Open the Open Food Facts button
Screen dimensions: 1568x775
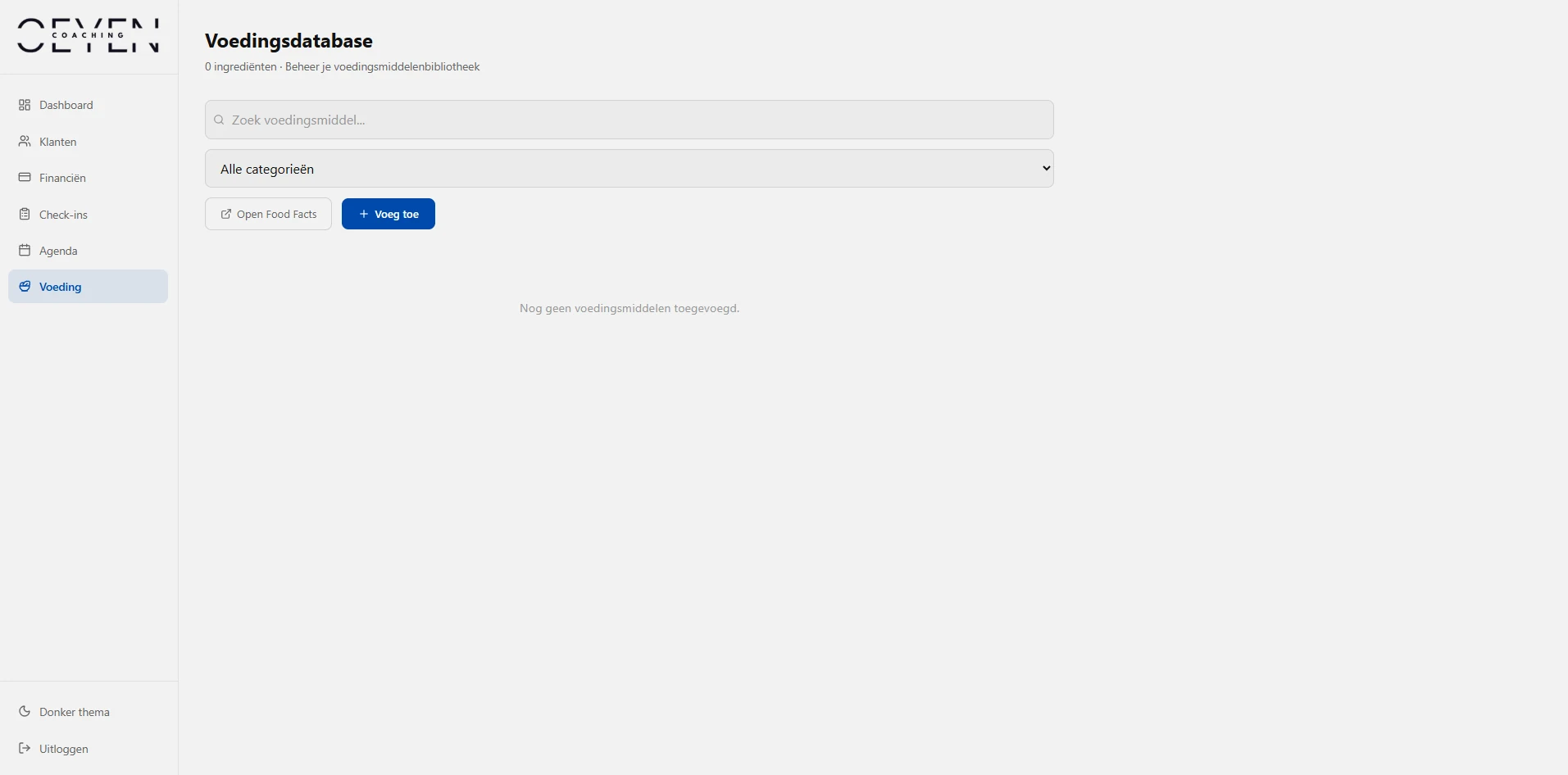pyautogui.click(x=268, y=215)
